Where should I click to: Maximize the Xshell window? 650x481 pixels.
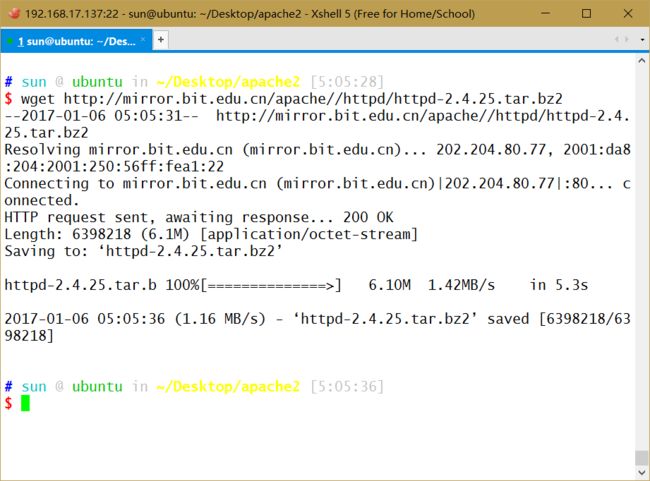(586, 13)
